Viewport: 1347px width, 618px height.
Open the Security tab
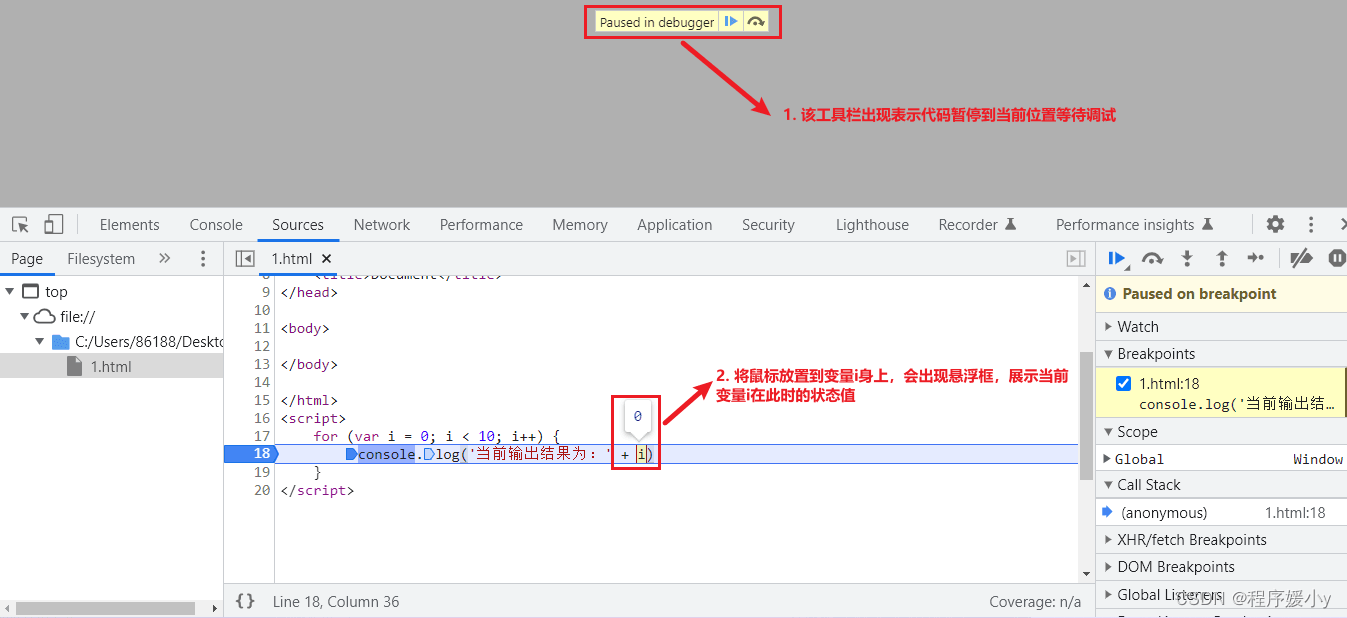pyautogui.click(x=768, y=225)
